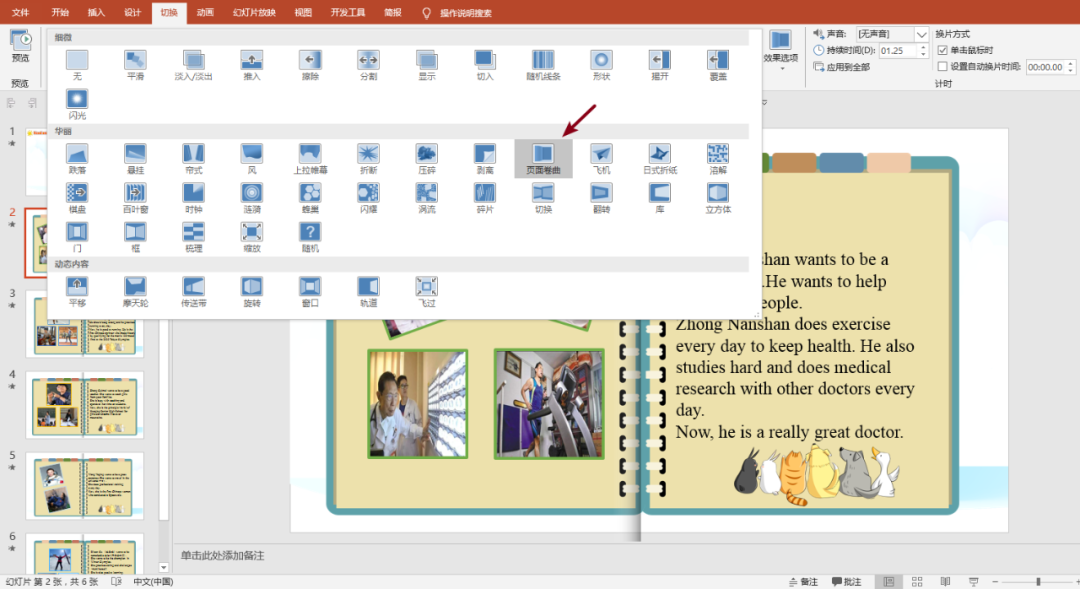
Task: Select the 无 (None) transition
Action: tap(77, 65)
